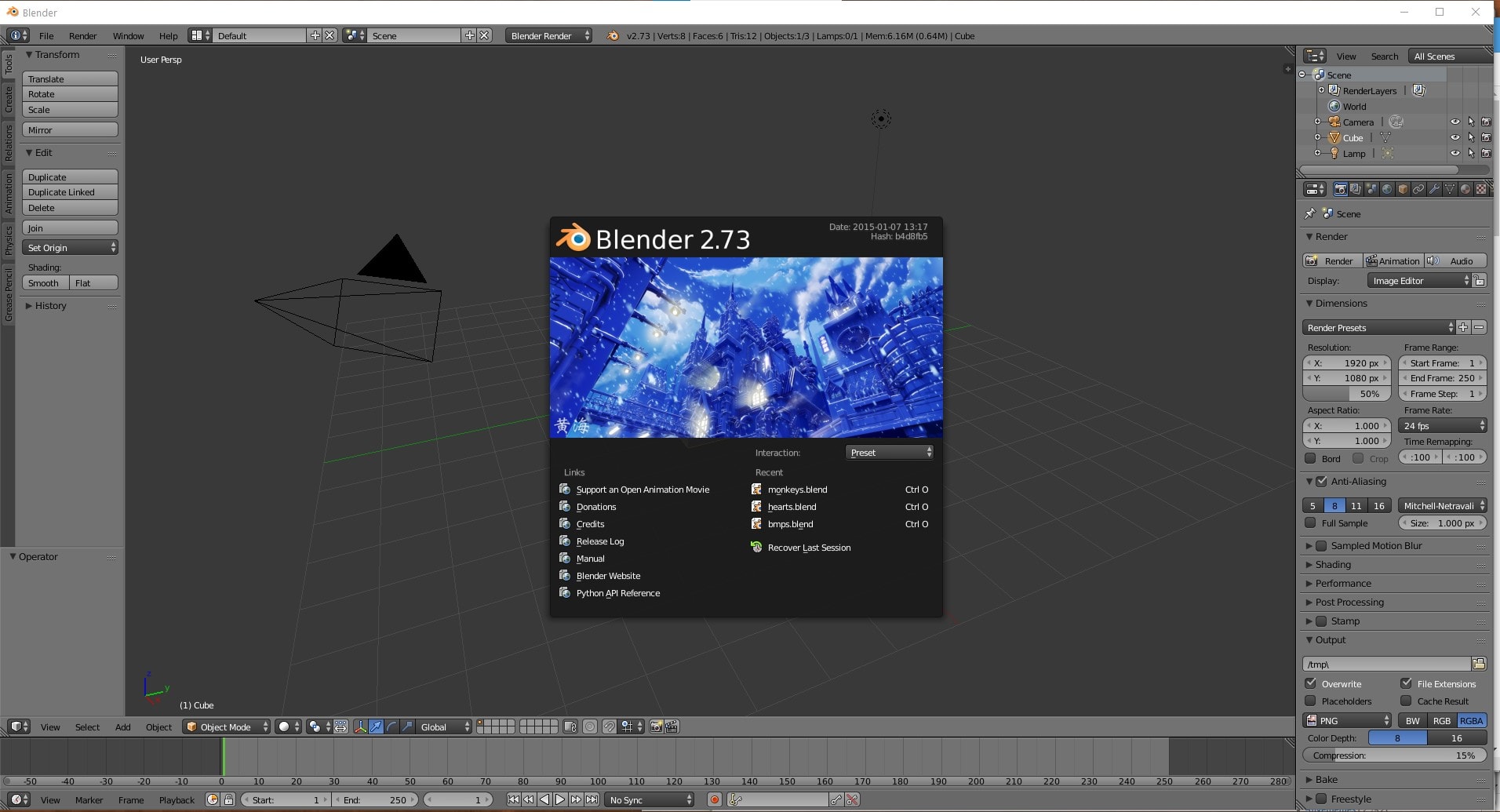The height and width of the screenshot is (812, 1500).
Task: Toggle Lamp selectability cursor icon
Action: point(1471,153)
